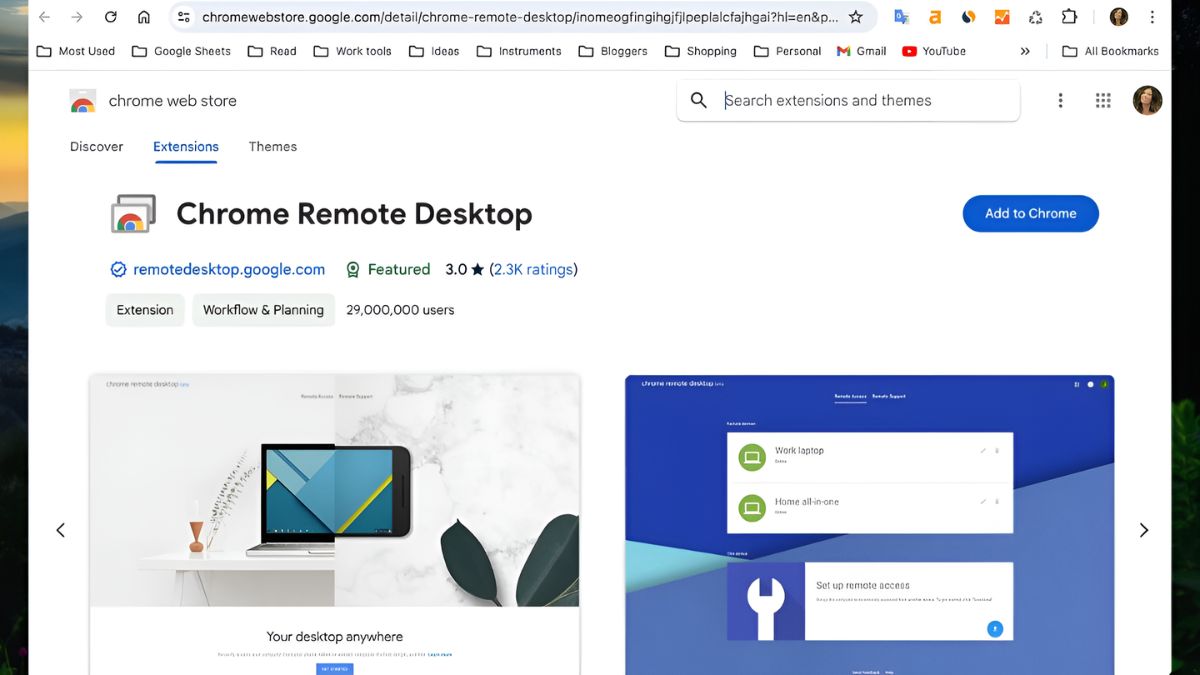This screenshot has height=675, width=1200.
Task: Show next screenshot with right arrow
Action: (1144, 530)
